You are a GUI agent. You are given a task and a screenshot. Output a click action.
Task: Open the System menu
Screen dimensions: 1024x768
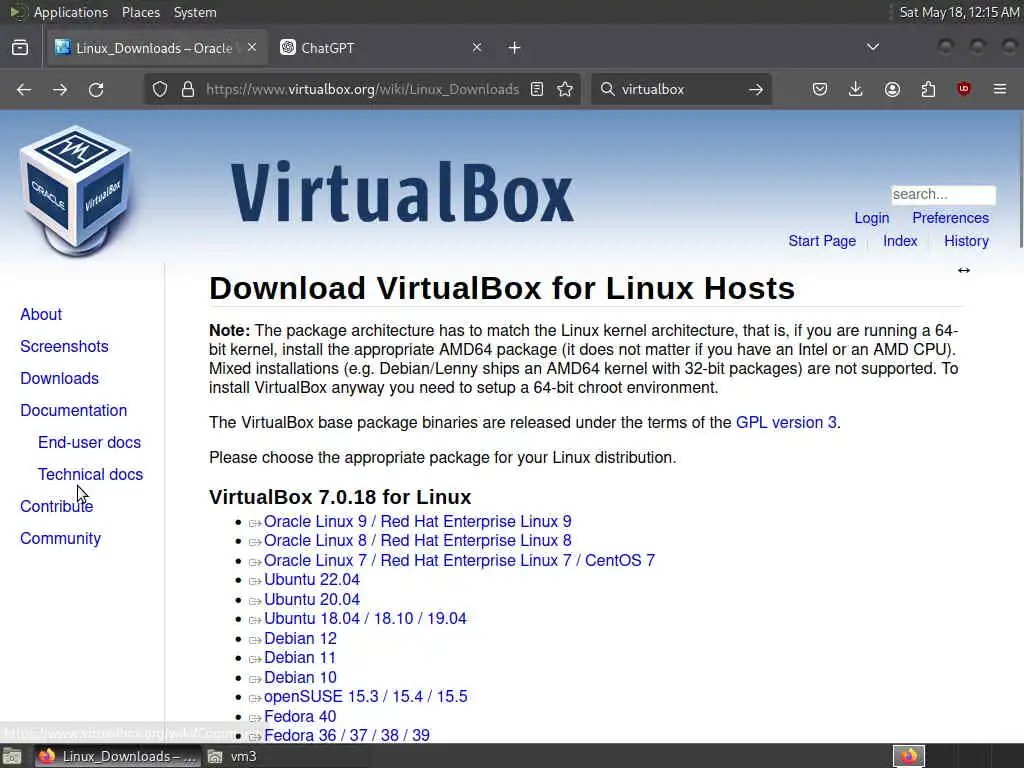click(x=195, y=12)
